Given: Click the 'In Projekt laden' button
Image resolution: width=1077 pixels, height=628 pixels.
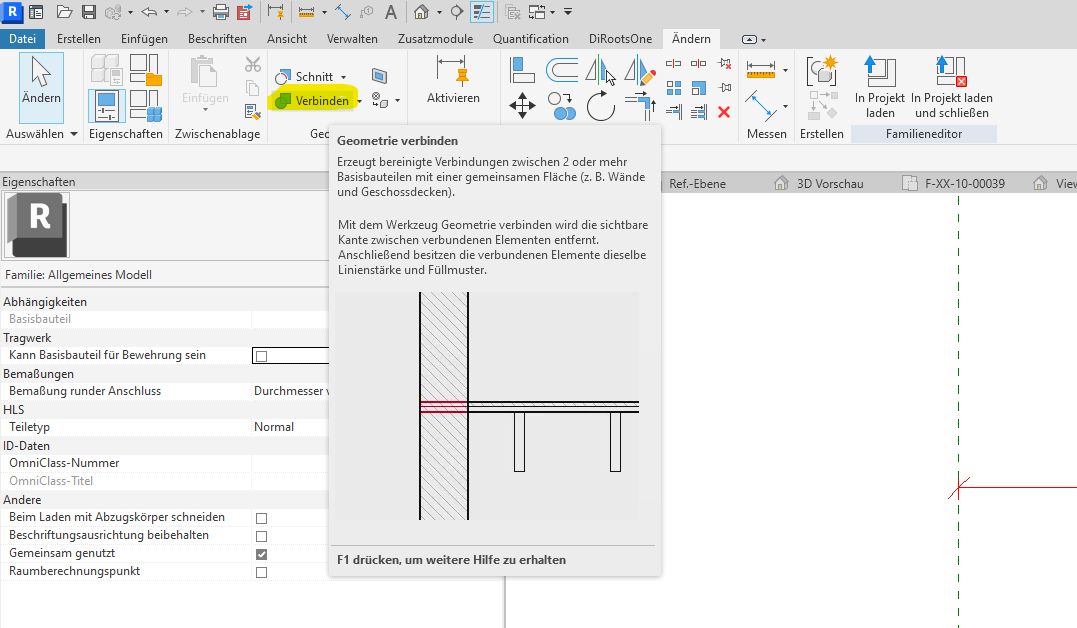Looking at the screenshot, I should 878,88.
